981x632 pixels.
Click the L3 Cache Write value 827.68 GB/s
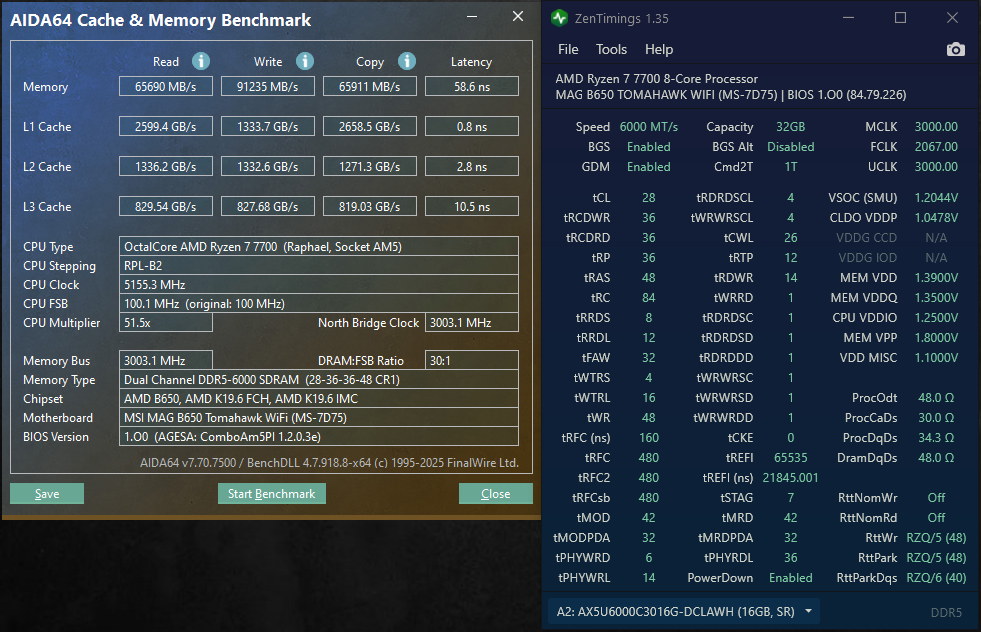[268, 206]
